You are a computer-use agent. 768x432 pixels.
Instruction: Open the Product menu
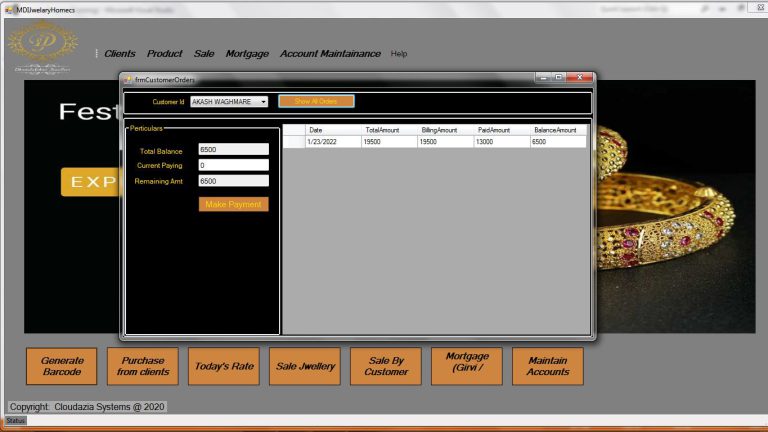165,54
